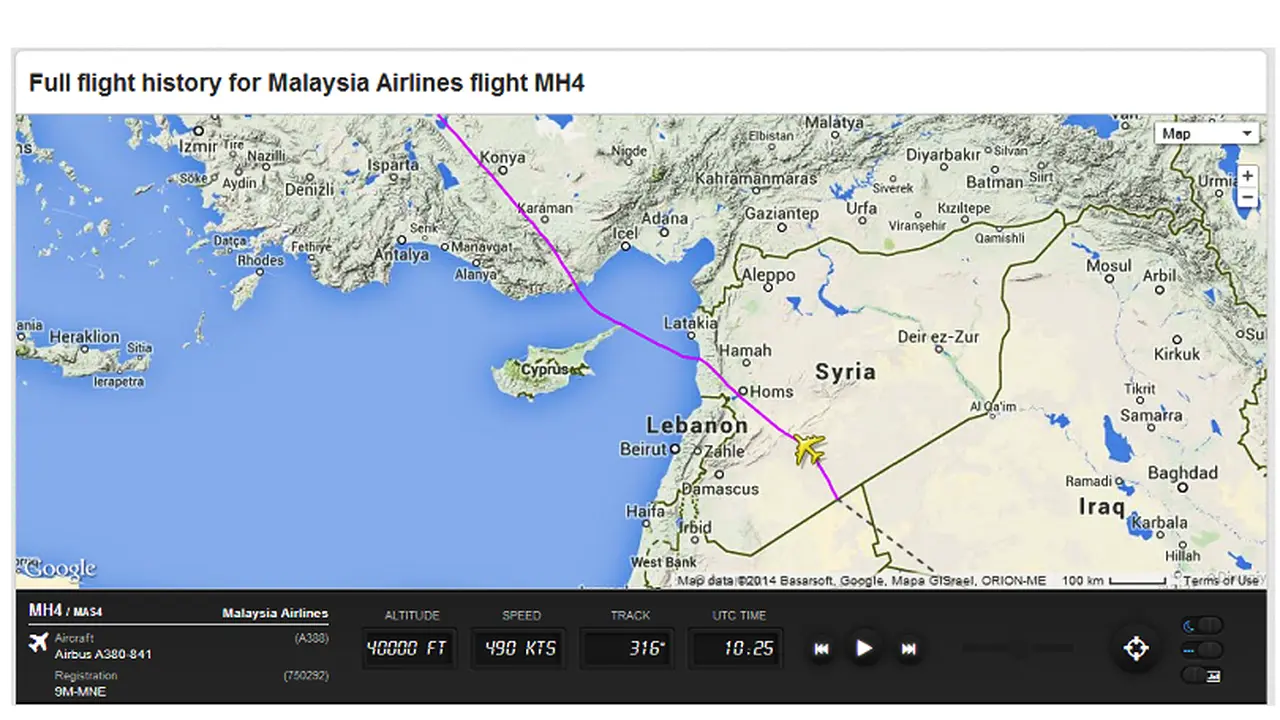The image size is (1280, 720).
Task: Click the 100 km map scale indicator
Action: [x=1113, y=581]
